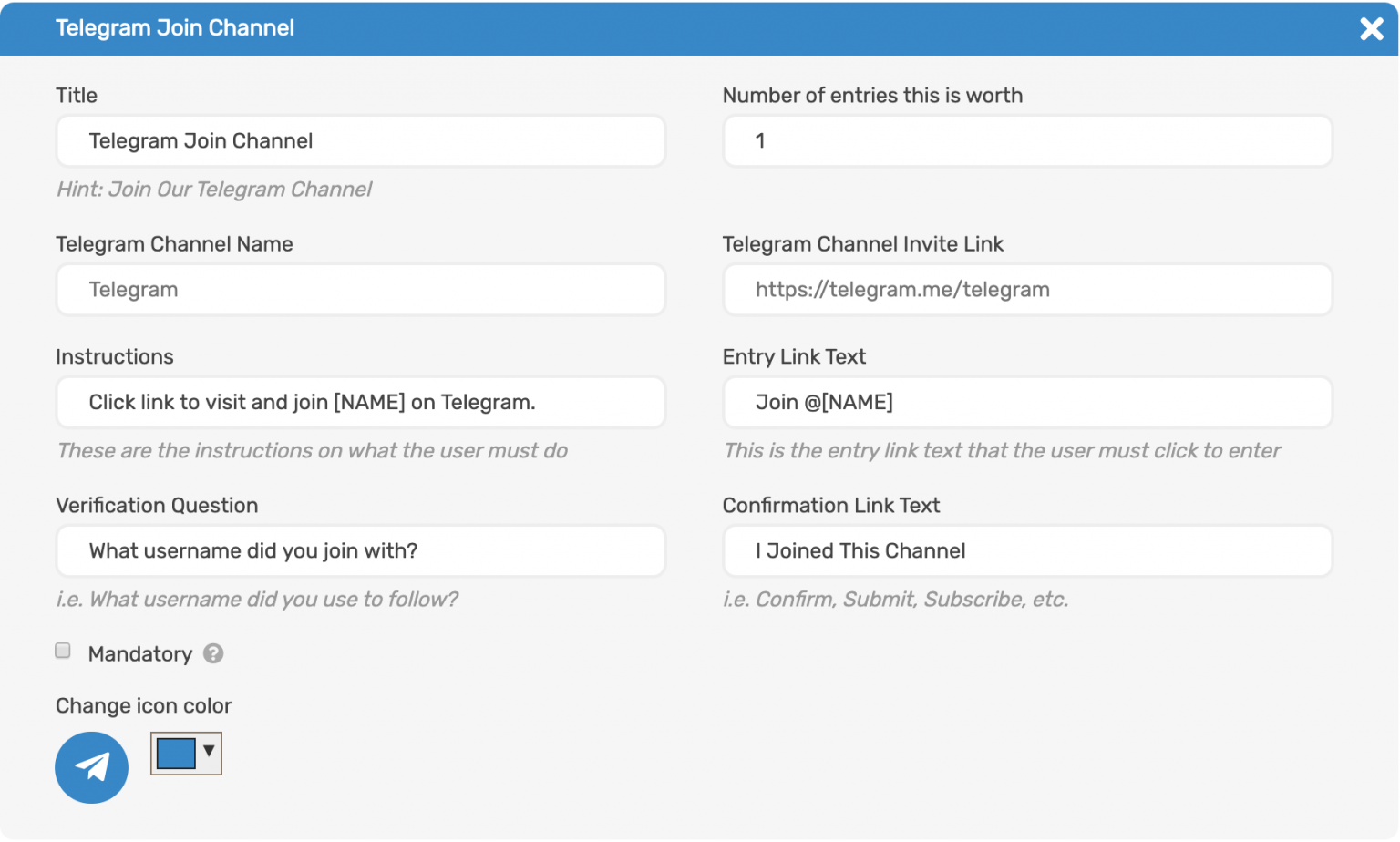Click the 'Title' field label
1400x842 pixels.
click(77, 96)
